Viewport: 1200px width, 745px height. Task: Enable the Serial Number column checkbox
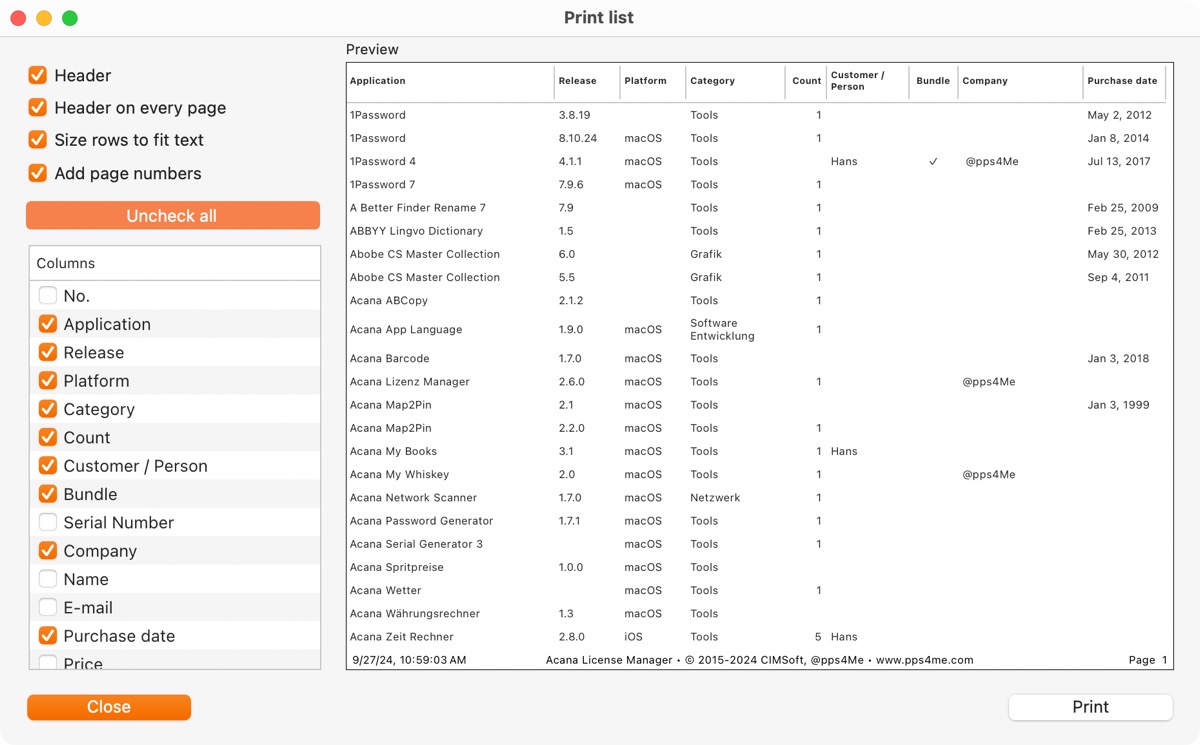click(x=48, y=522)
